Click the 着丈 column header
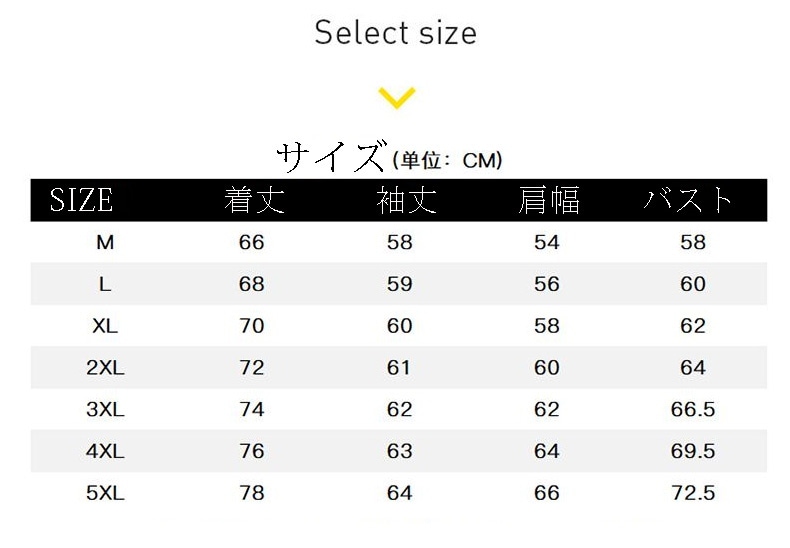Image resolution: width=790 pixels, height=548 pixels. click(x=254, y=200)
